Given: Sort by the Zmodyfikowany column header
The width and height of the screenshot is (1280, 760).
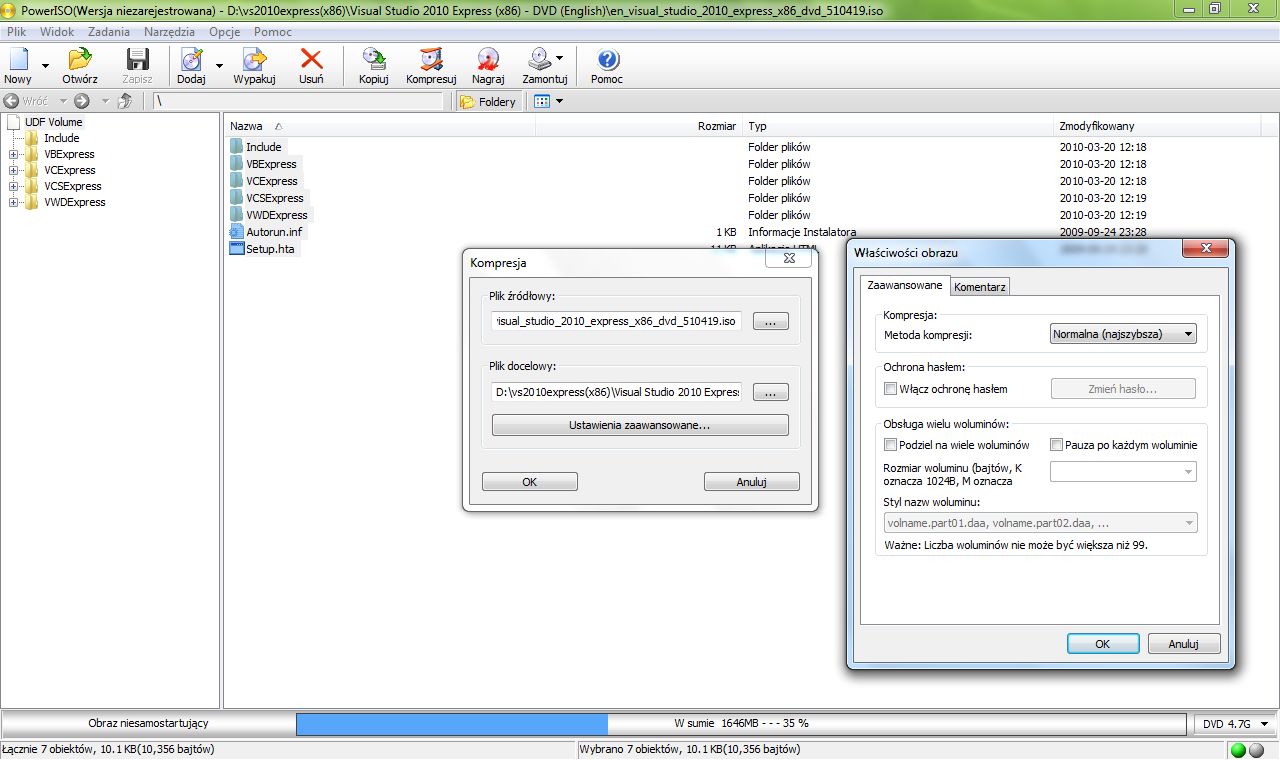Looking at the screenshot, I should pyautogui.click(x=1157, y=126).
